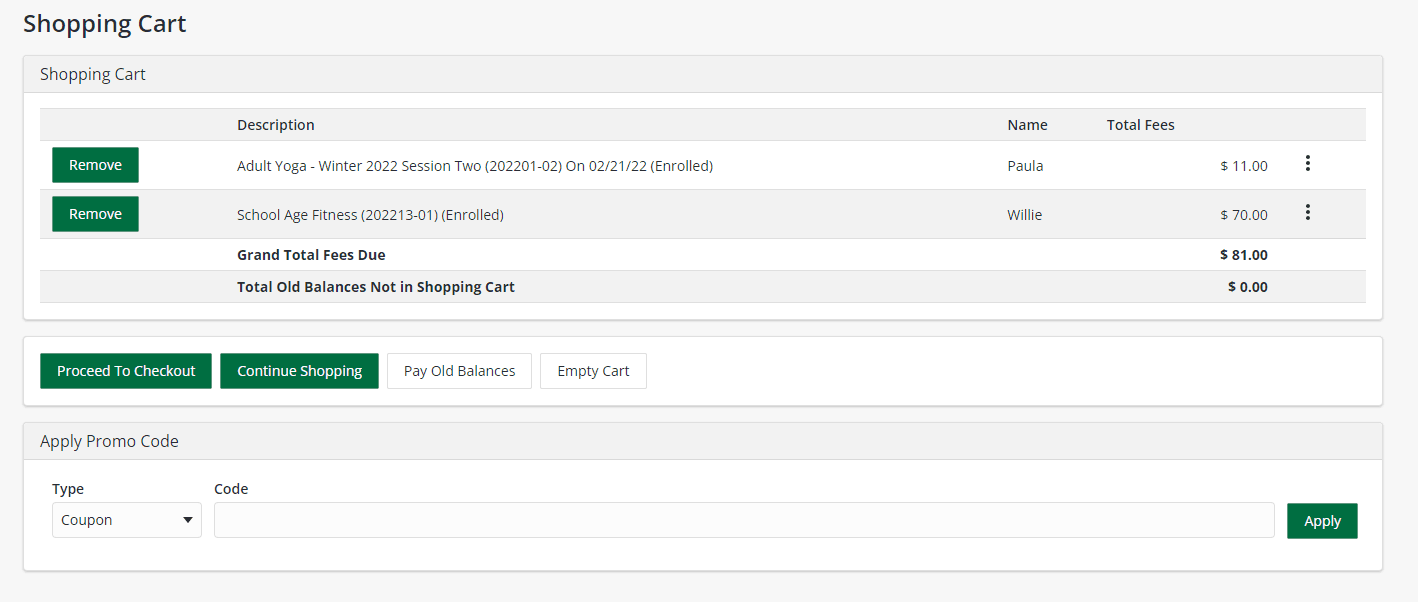Select Pay Old Balances
The image size is (1418, 602).
click(459, 371)
